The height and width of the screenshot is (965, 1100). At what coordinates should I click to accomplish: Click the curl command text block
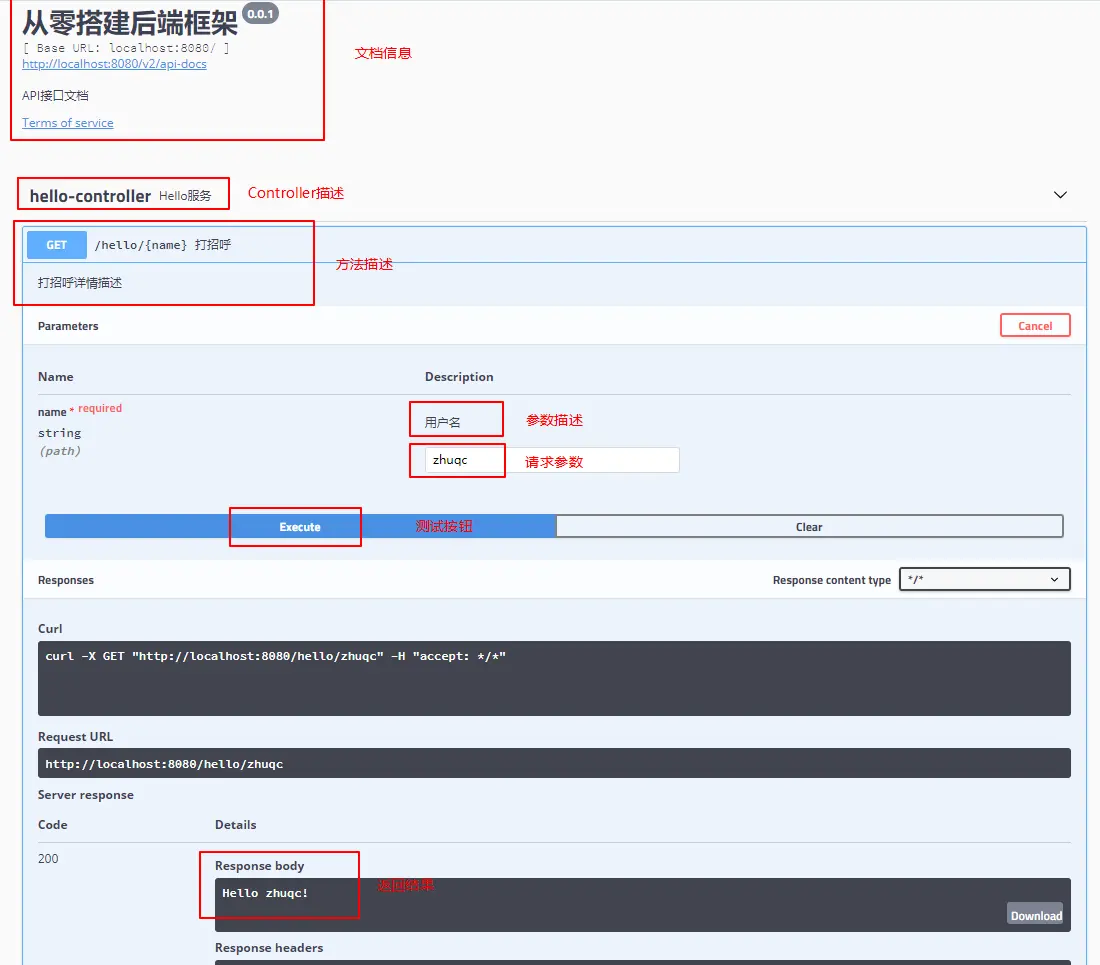[554, 678]
